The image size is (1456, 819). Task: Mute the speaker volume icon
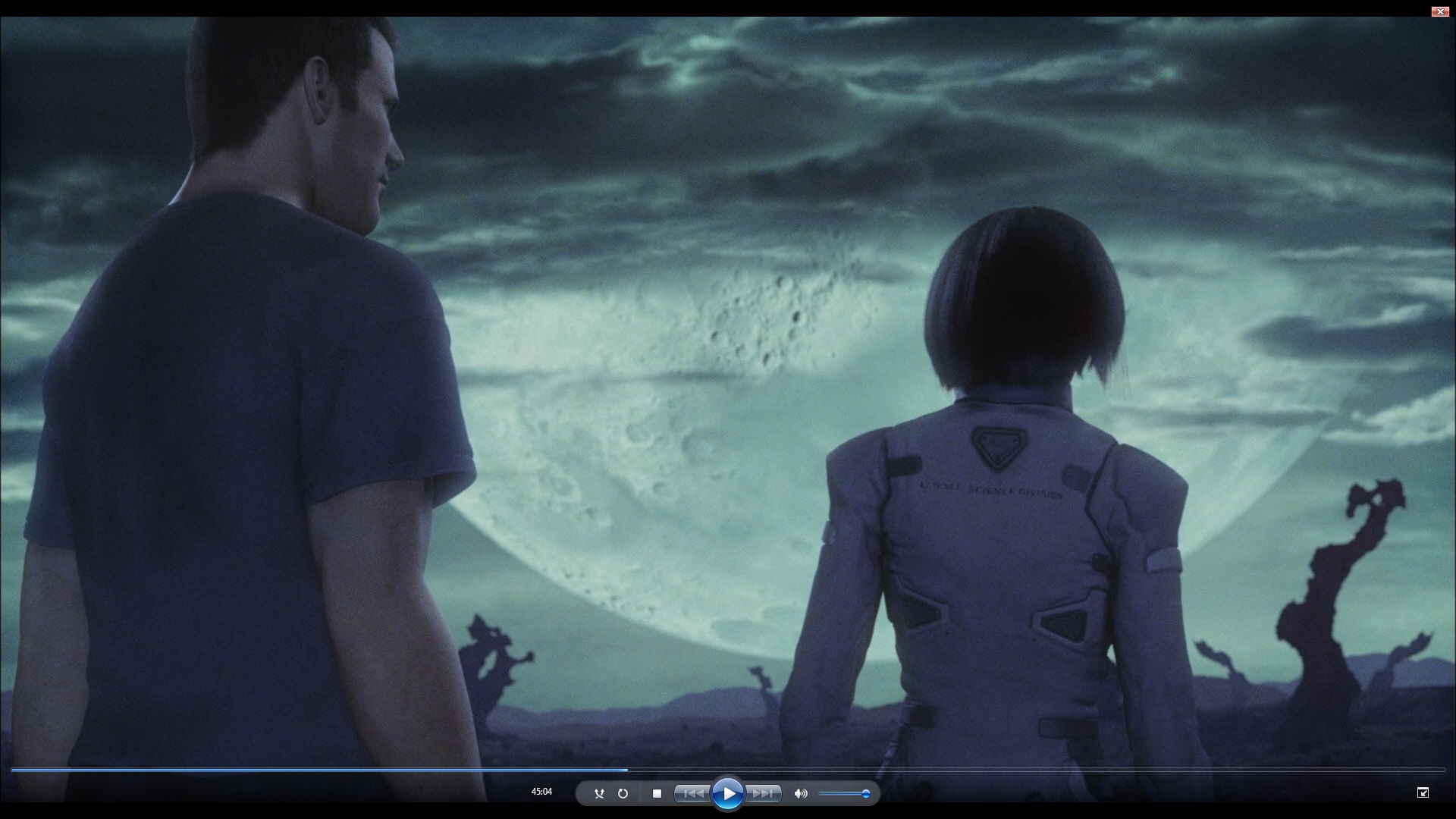pyautogui.click(x=800, y=793)
